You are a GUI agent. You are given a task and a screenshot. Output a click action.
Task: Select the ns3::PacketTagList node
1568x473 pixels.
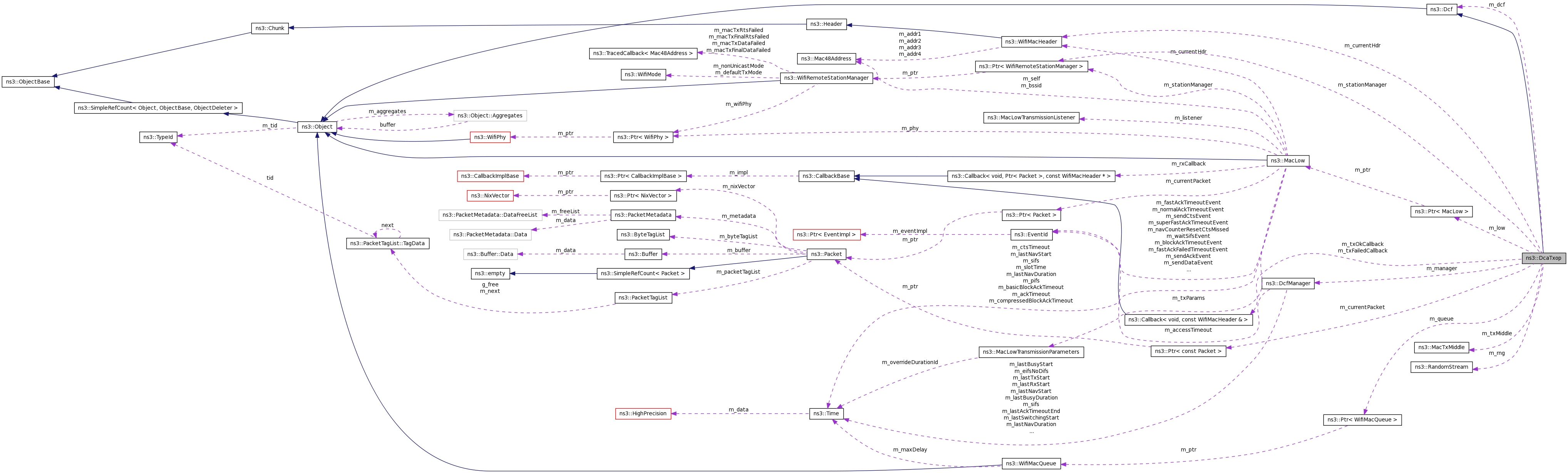coord(643,298)
